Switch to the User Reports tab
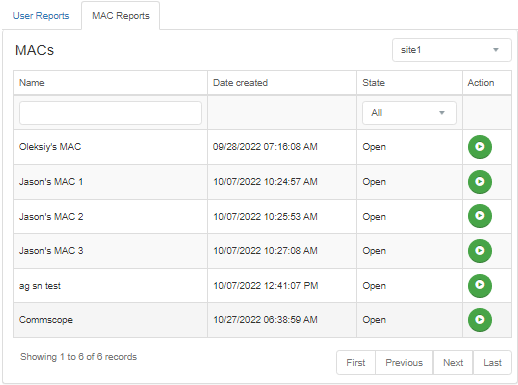Image resolution: width=518 pixels, height=385 pixels. click(41, 16)
